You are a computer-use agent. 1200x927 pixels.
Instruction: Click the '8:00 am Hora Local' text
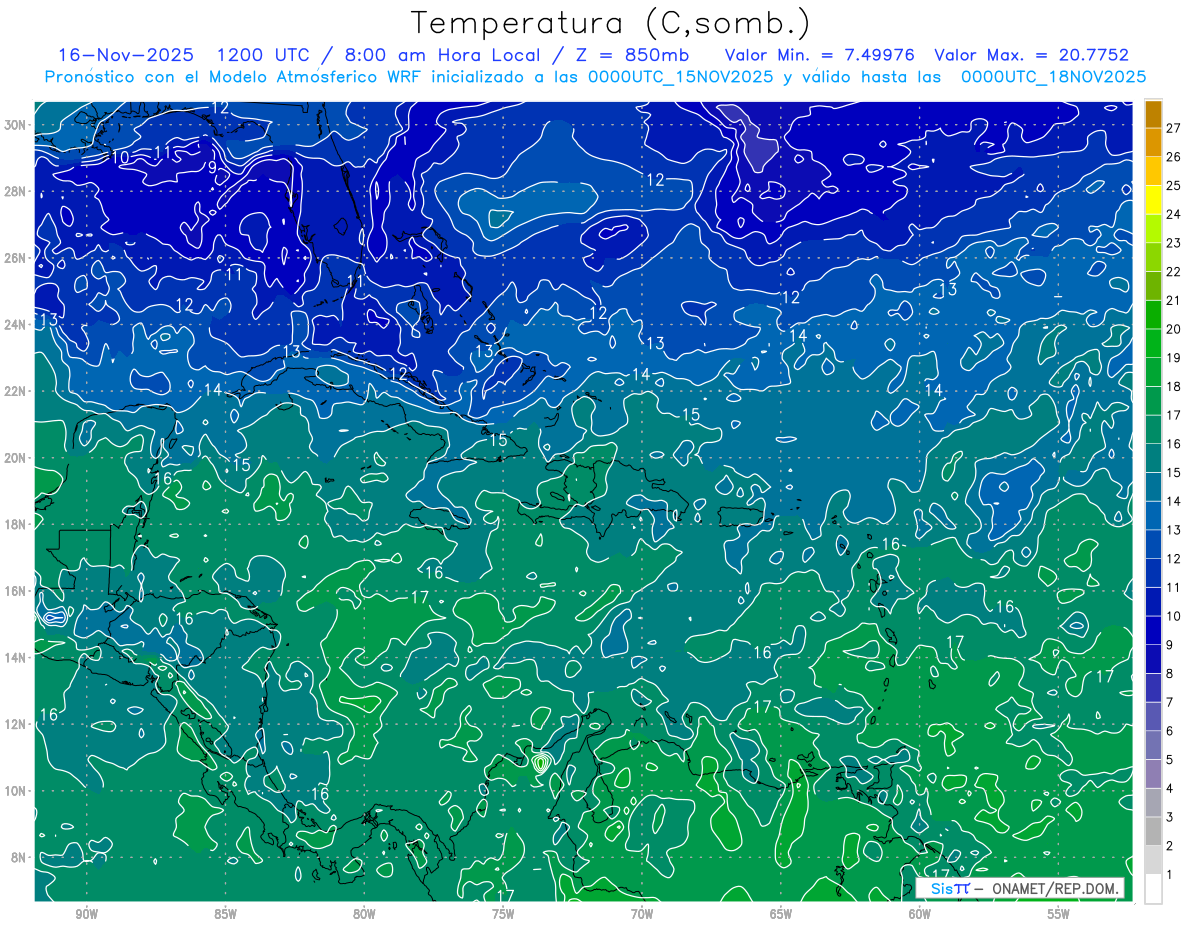443,55
